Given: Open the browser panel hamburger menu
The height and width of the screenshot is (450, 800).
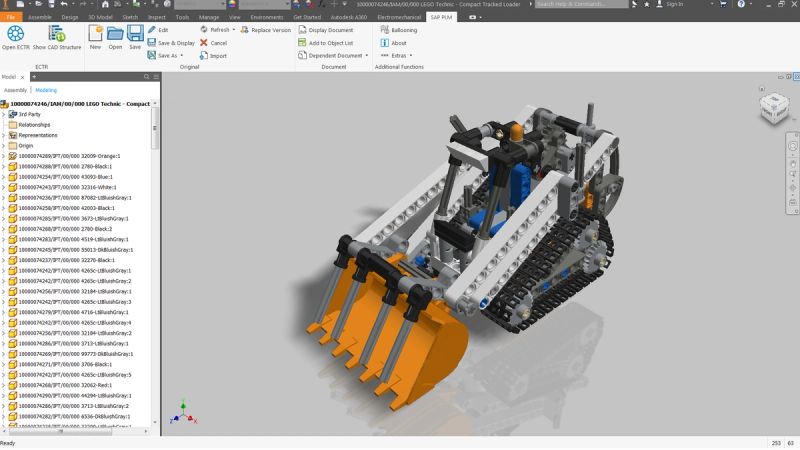Looking at the screenshot, I should tap(156, 77).
